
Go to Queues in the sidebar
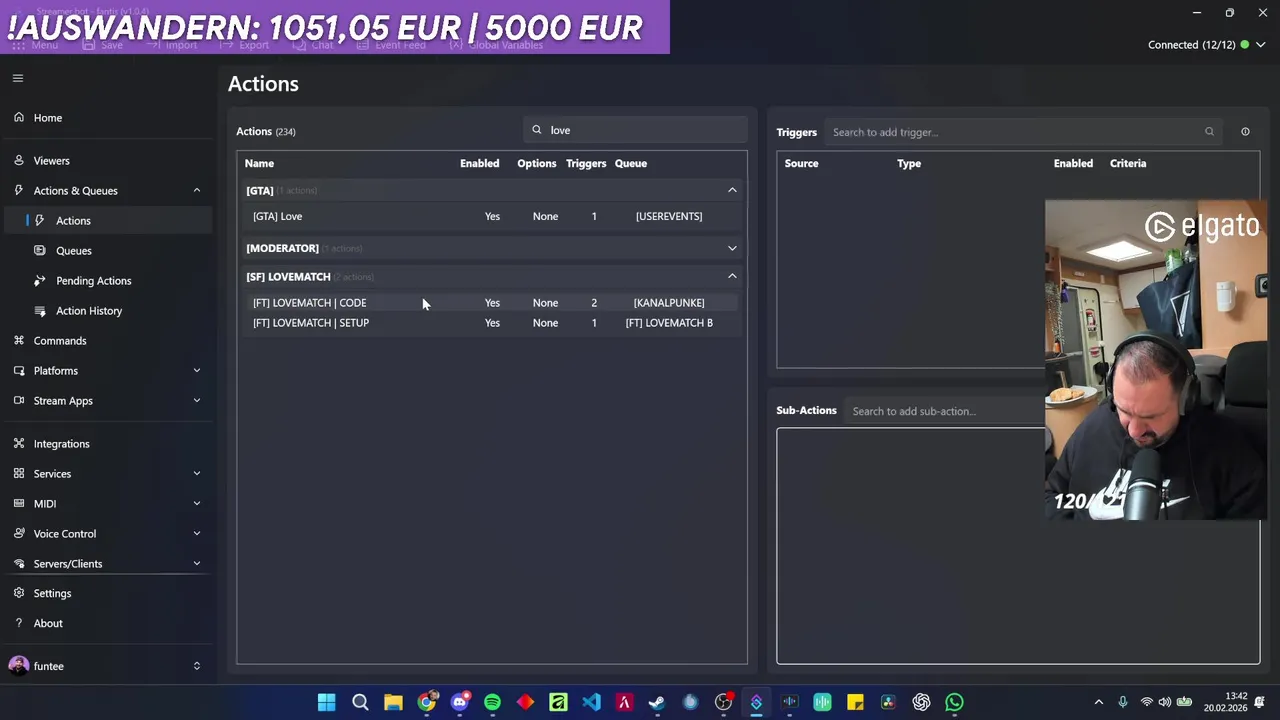[73, 251]
